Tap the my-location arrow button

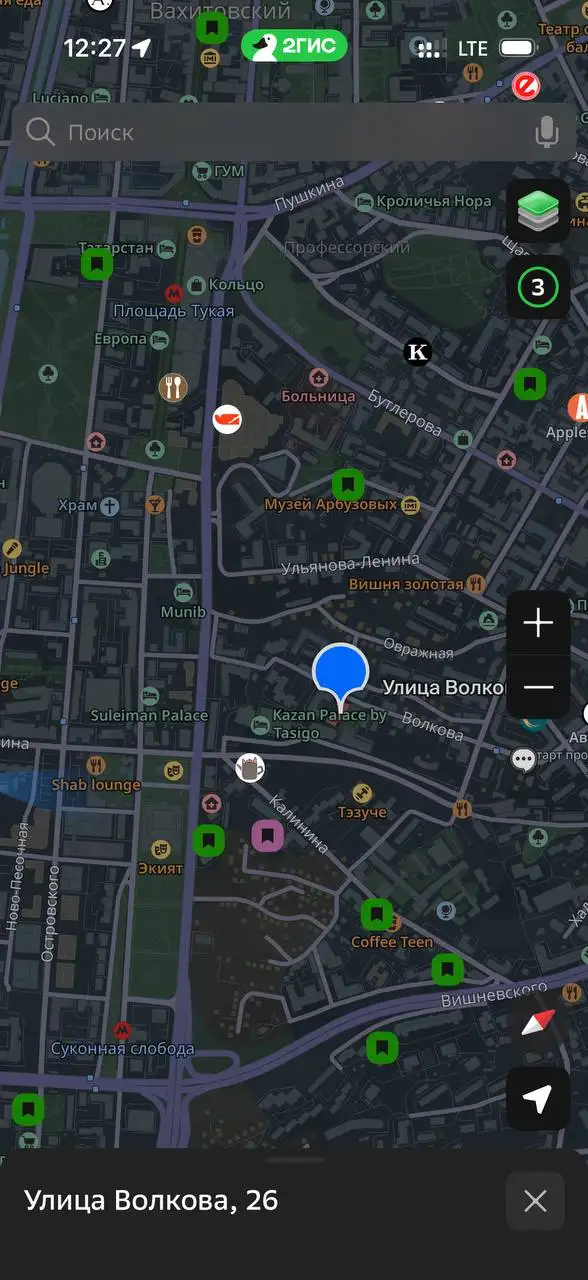pos(538,1099)
